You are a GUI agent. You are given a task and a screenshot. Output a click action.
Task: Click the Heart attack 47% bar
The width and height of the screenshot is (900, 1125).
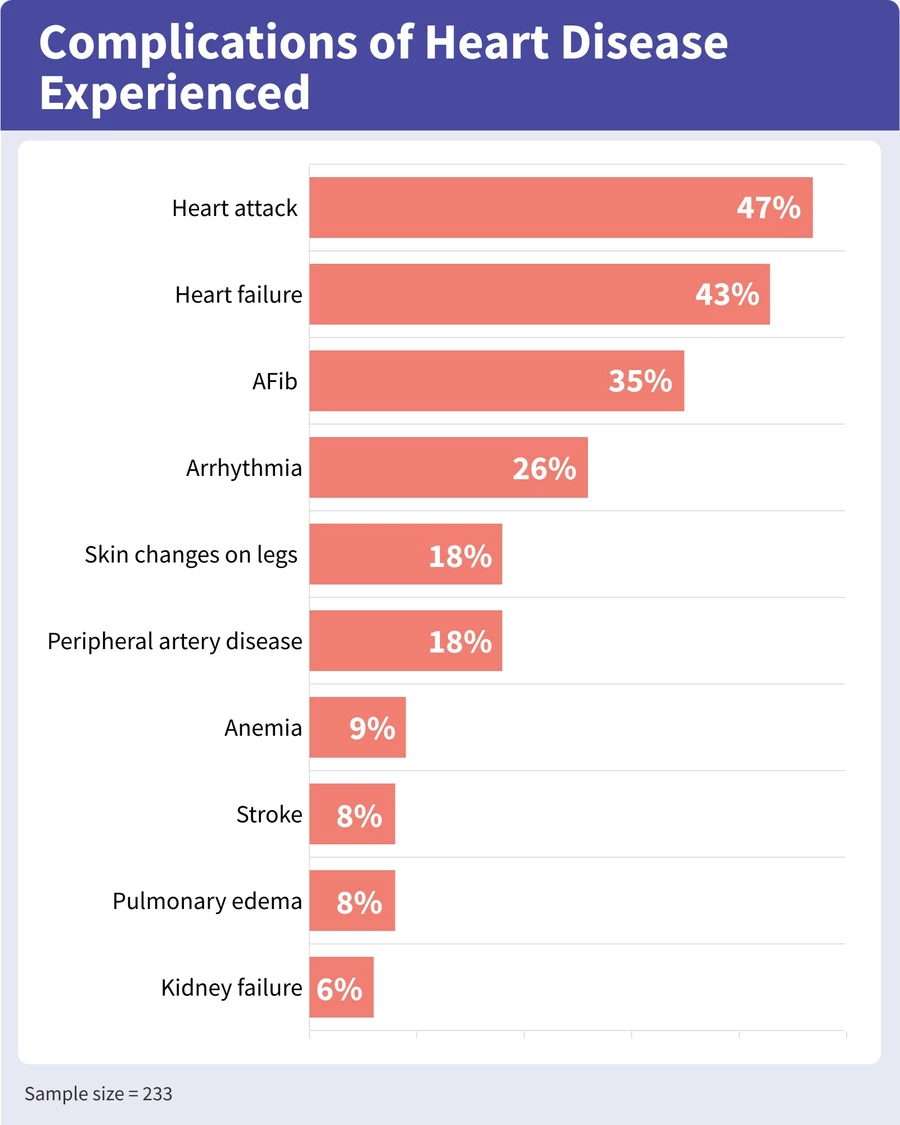pyautogui.click(x=560, y=208)
